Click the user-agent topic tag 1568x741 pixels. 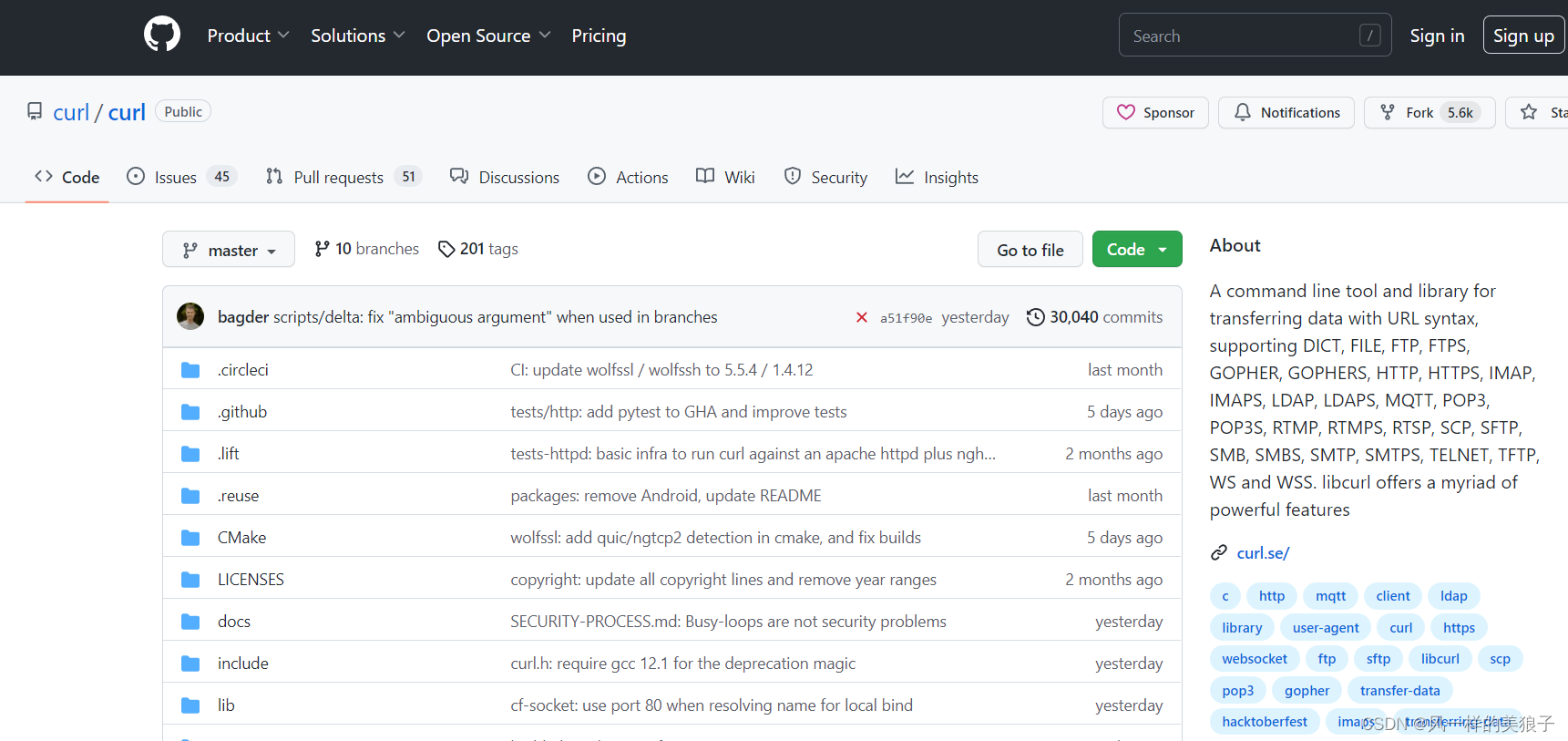point(1326,628)
